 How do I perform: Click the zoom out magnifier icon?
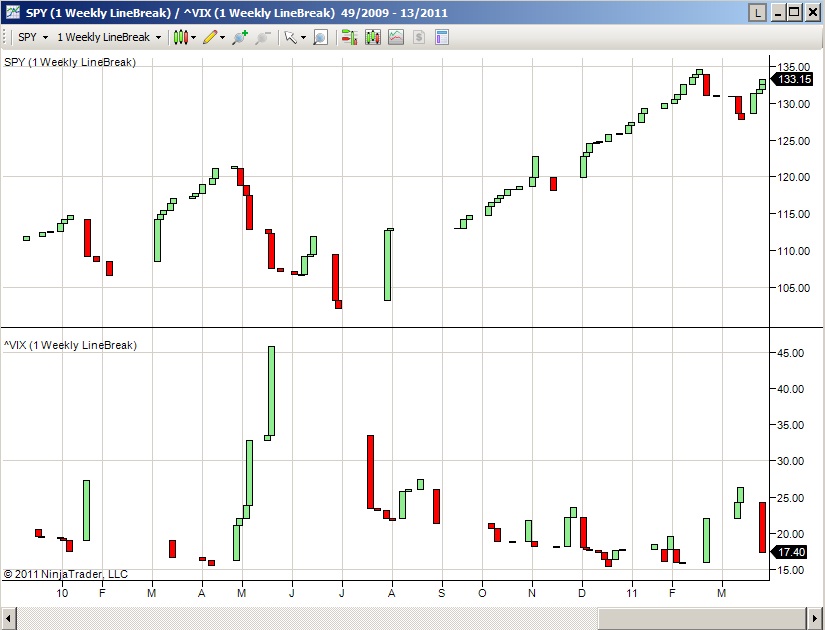[263, 37]
